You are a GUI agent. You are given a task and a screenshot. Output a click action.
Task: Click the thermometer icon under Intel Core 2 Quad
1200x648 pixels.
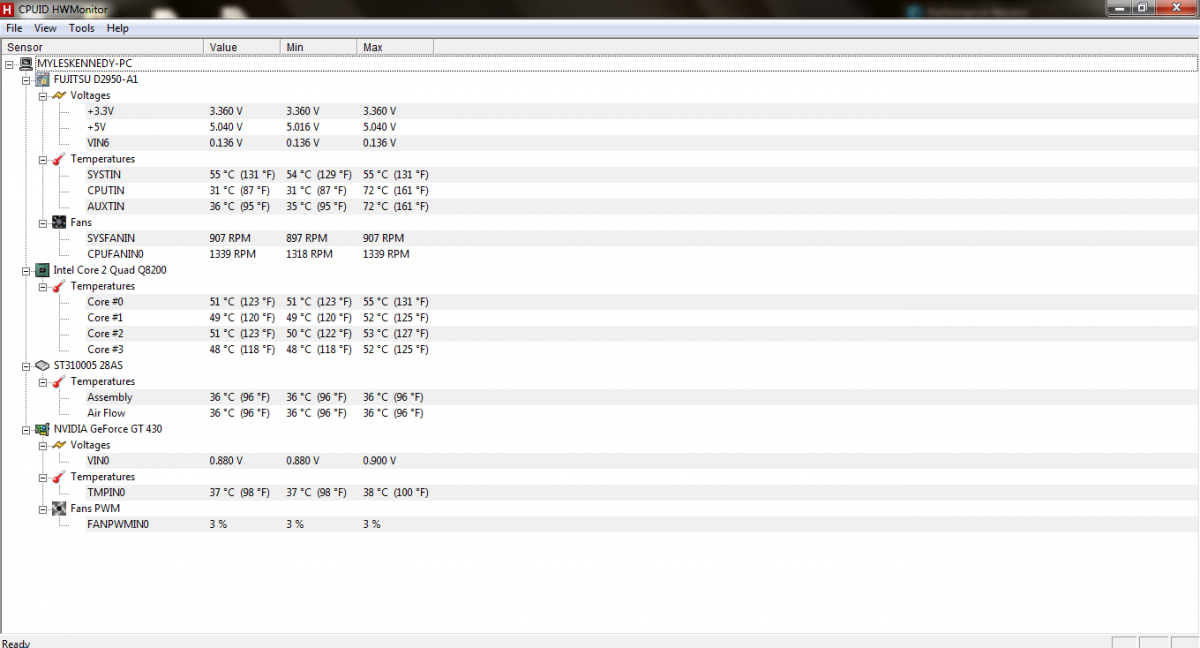coord(59,286)
